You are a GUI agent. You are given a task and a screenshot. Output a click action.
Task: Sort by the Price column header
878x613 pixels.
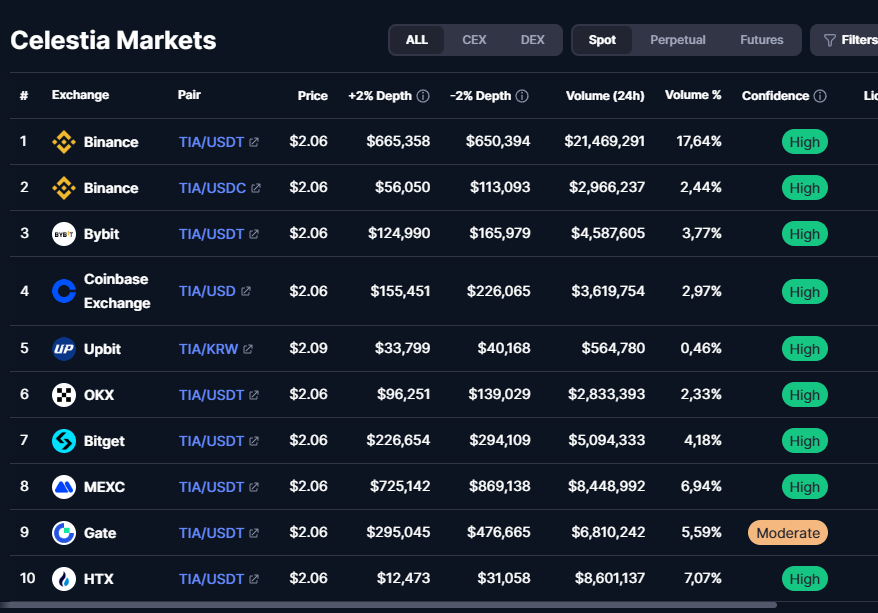pyautogui.click(x=312, y=96)
